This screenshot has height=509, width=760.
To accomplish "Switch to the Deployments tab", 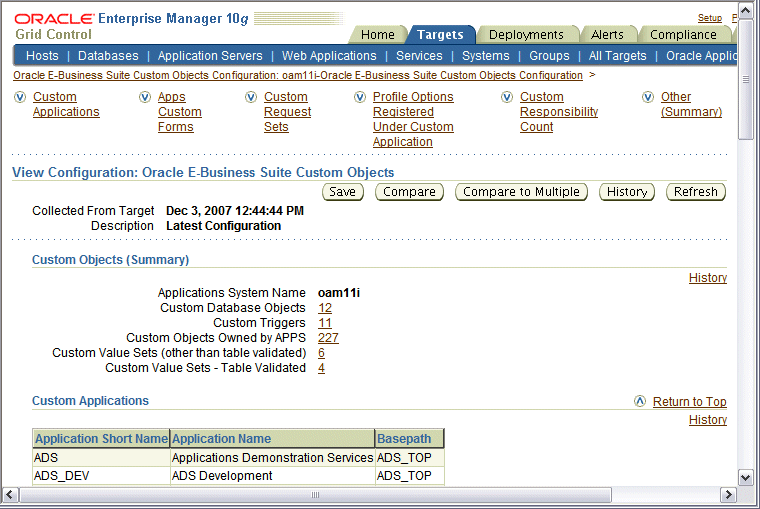I will pyautogui.click(x=526, y=35).
